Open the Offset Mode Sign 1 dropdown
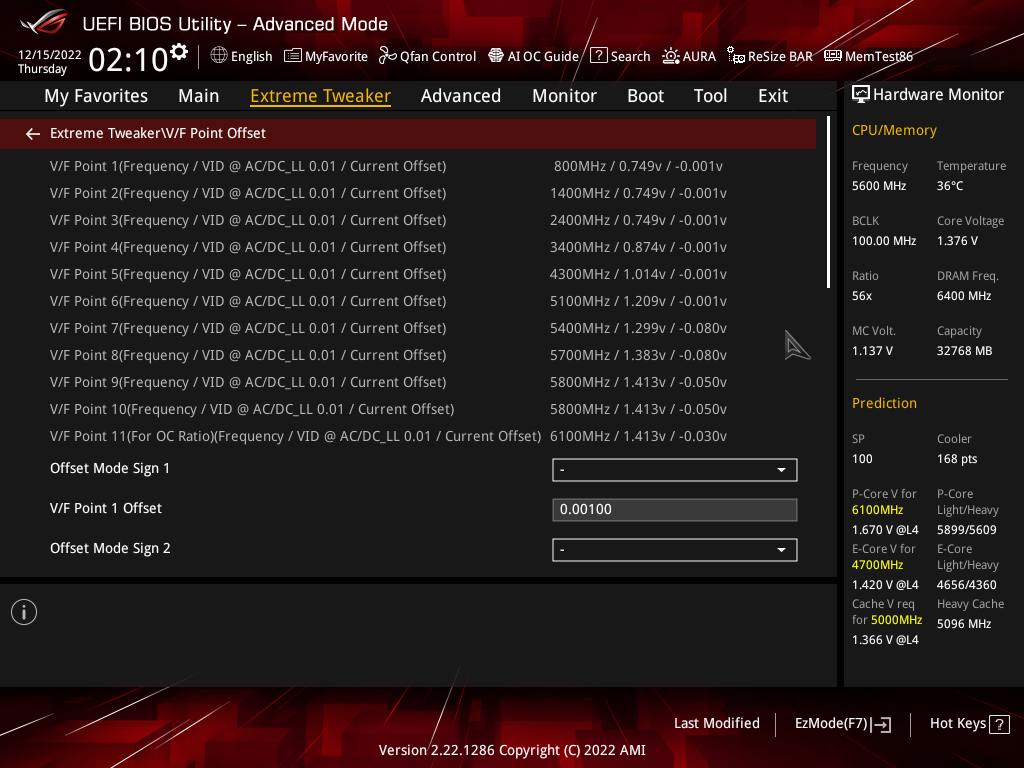Screen dimensions: 1024x768 click(674, 469)
